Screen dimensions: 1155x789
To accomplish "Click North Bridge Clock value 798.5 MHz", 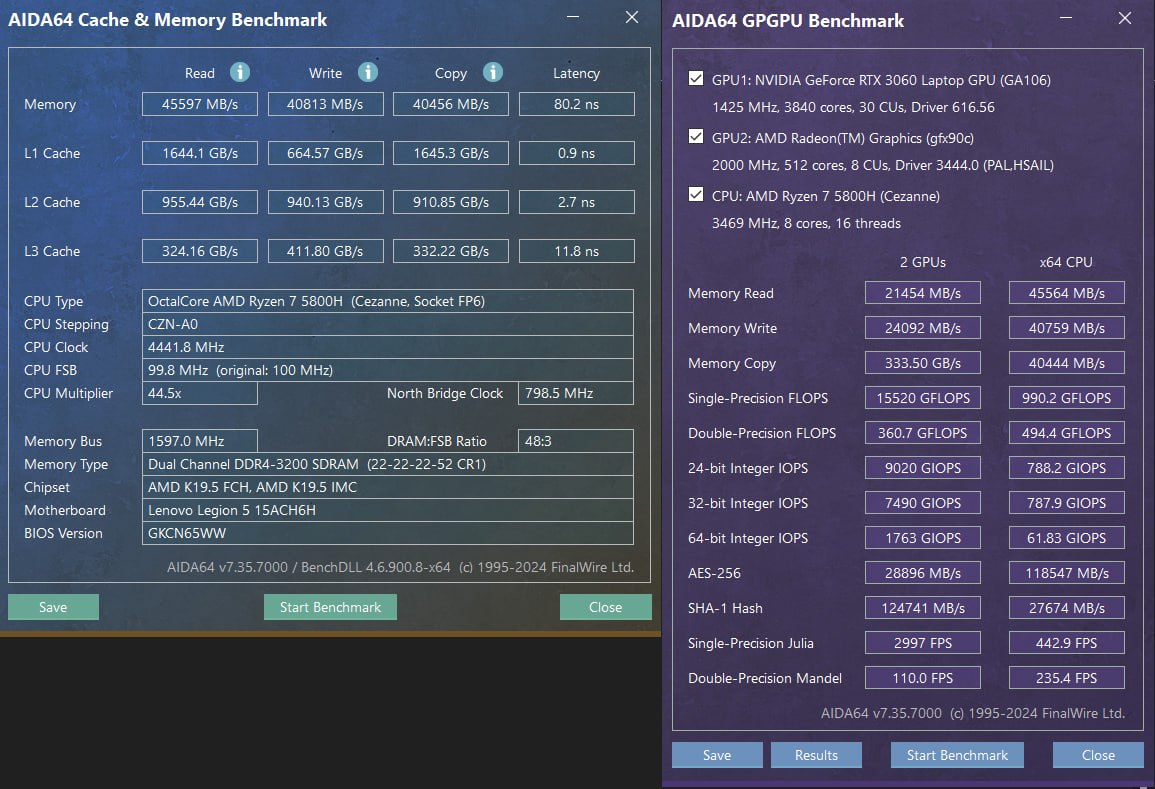I will [x=576, y=393].
